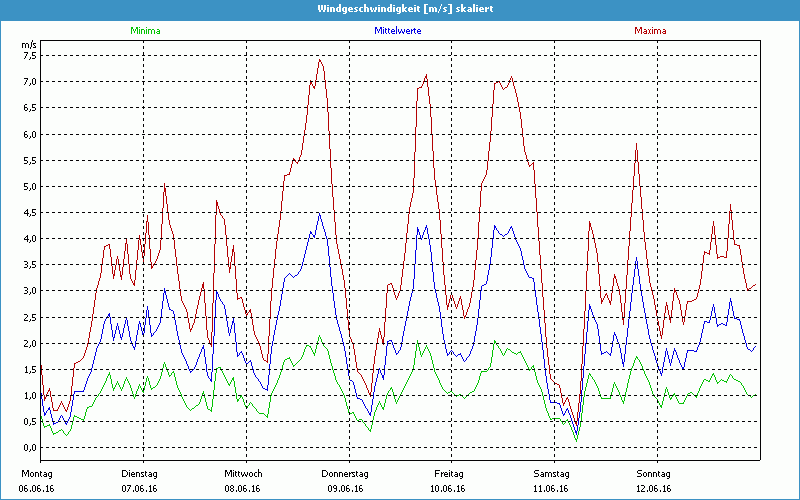Screen dimensions: 800x500
Task: Click the 6,0 y-axis value
Action: pyautogui.click(x=30, y=134)
